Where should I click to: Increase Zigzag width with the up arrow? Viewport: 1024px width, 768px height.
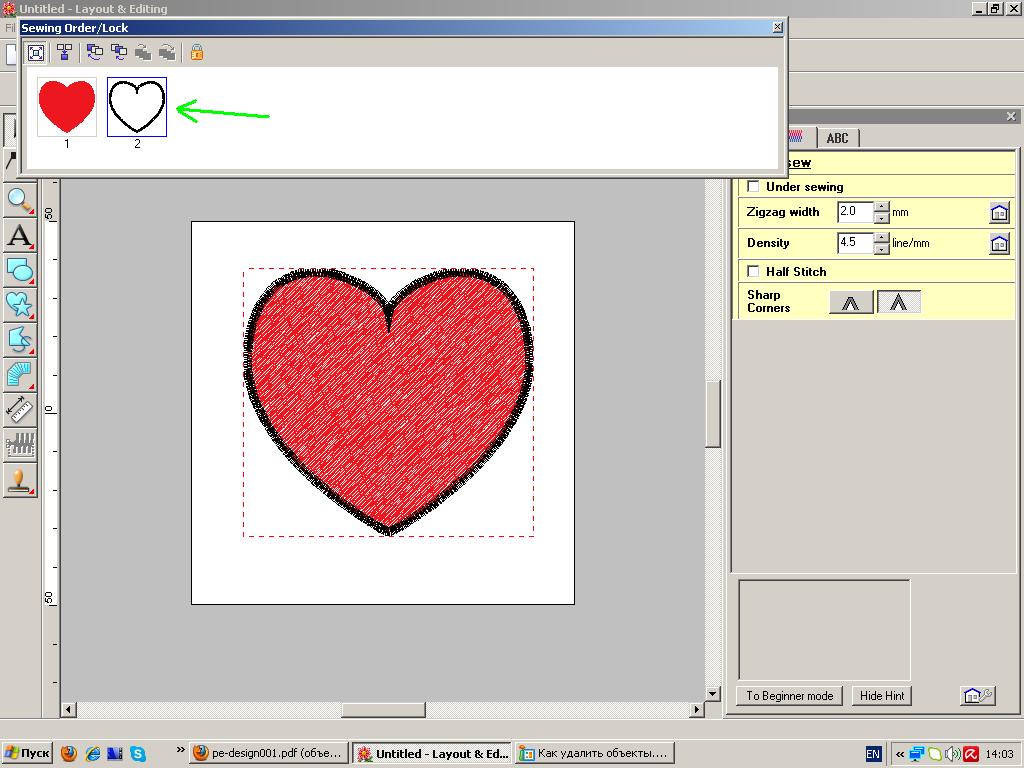click(881, 207)
